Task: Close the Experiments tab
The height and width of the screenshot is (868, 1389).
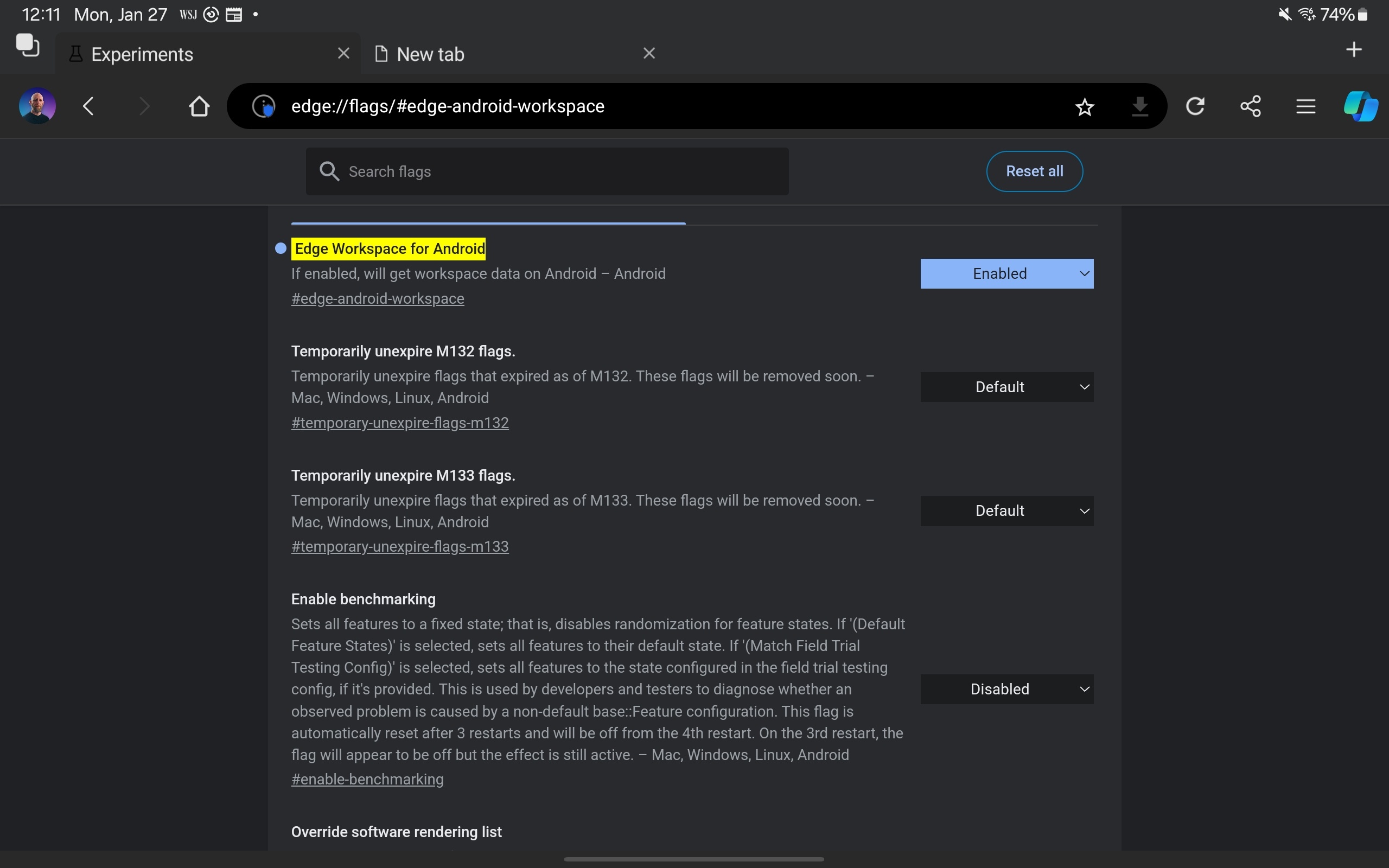Action: pyautogui.click(x=343, y=53)
